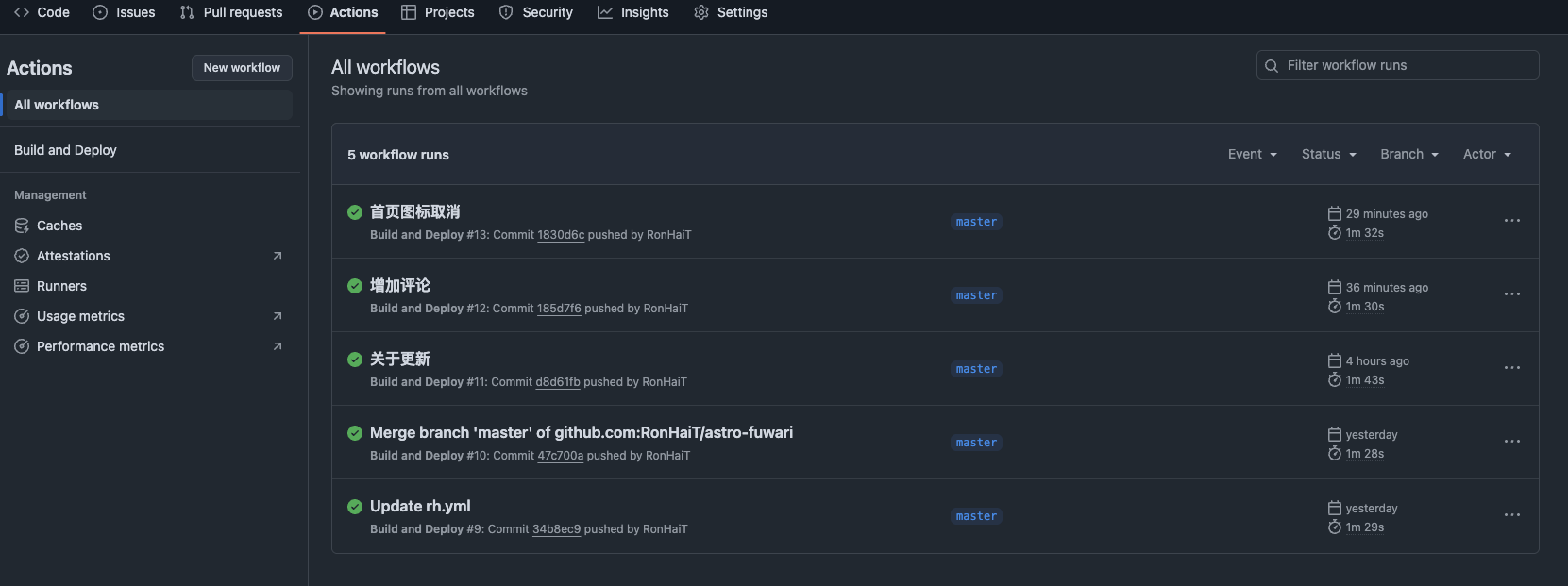1568x586 pixels.
Task: Open workflow run 关于更新
Action: pyautogui.click(x=400, y=359)
